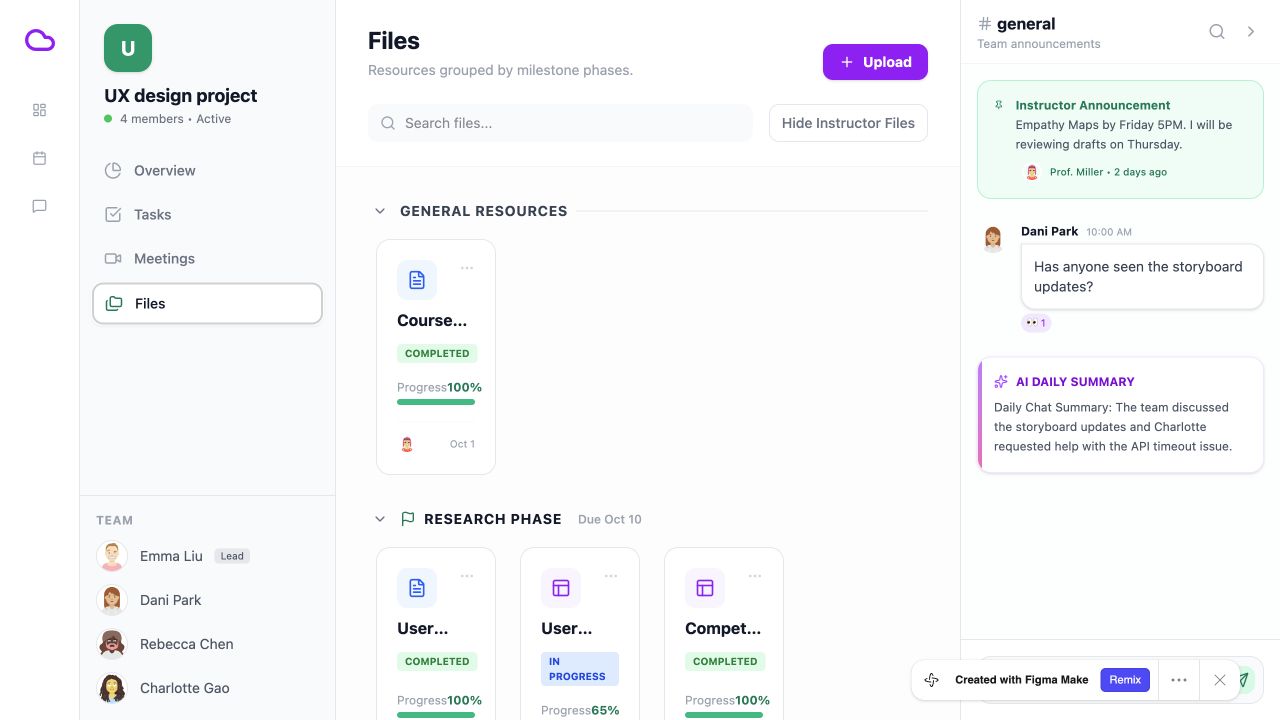Click the Prof. Miller avatar in announcement

pos(1032,172)
